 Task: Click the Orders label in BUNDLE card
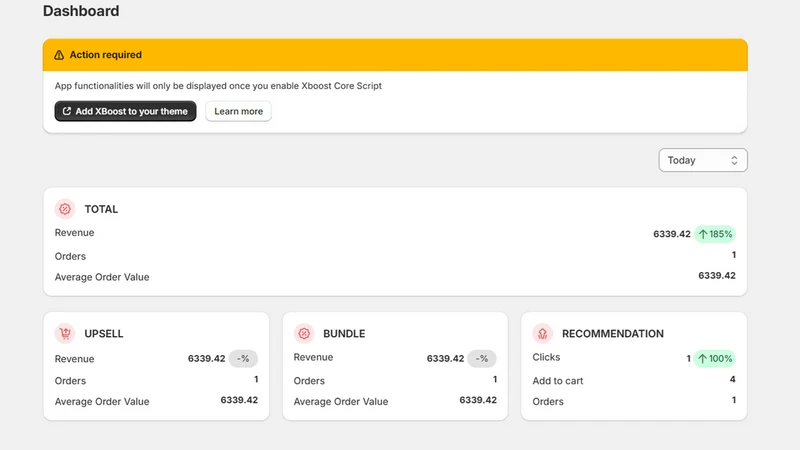pyautogui.click(x=309, y=381)
